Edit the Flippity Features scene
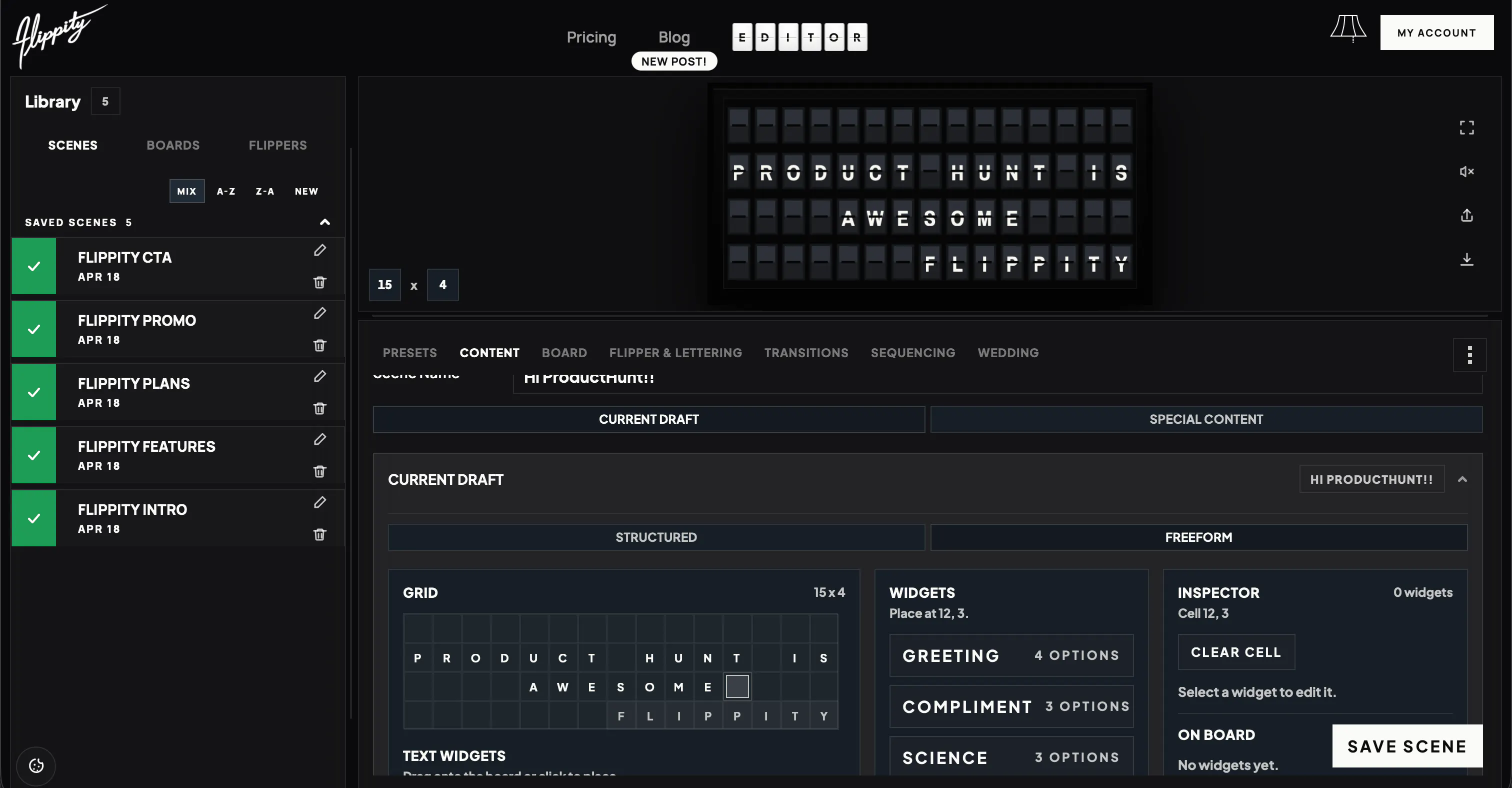This screenshot has height=788, width=1512. pos(320,439)
